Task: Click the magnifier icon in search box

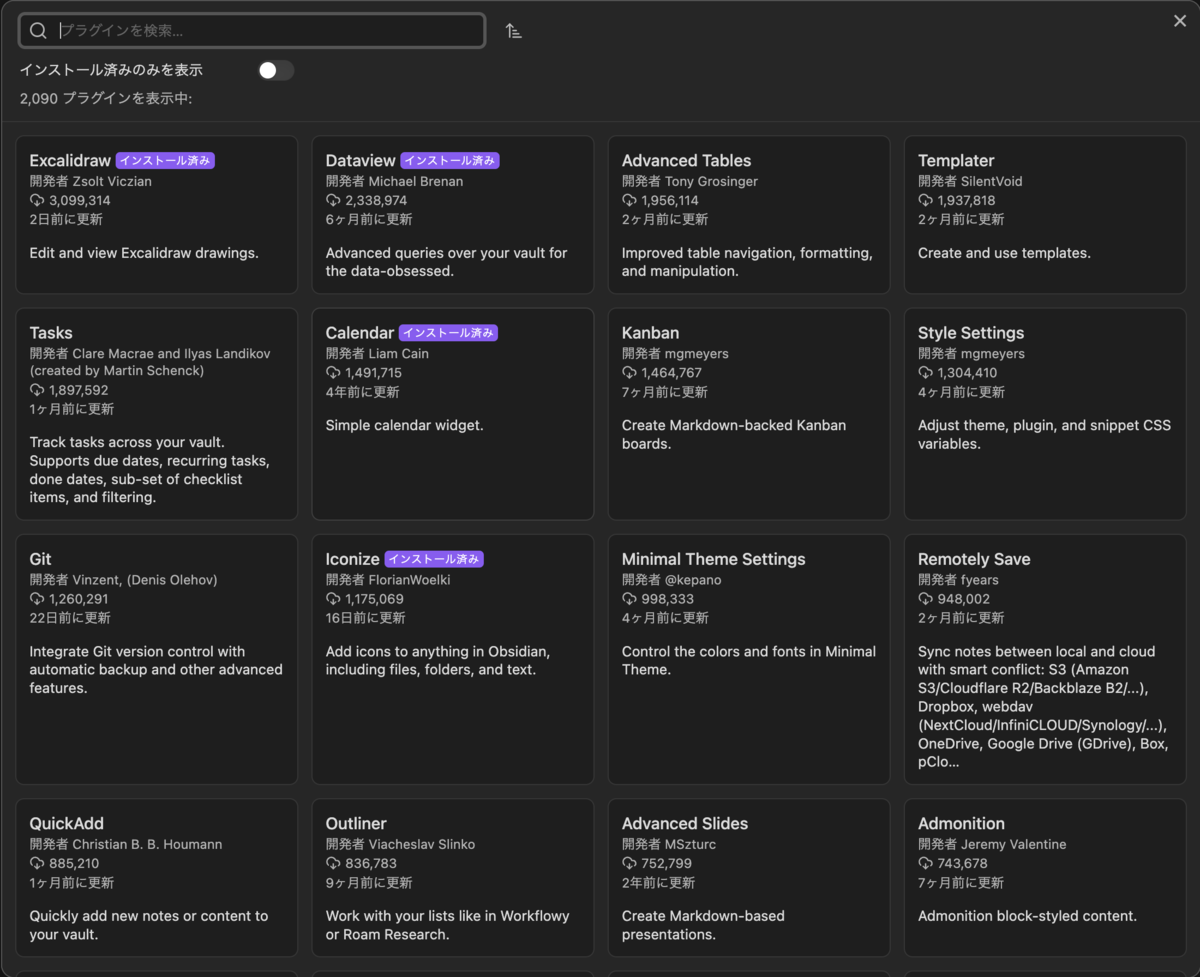Action: [38, 31]
